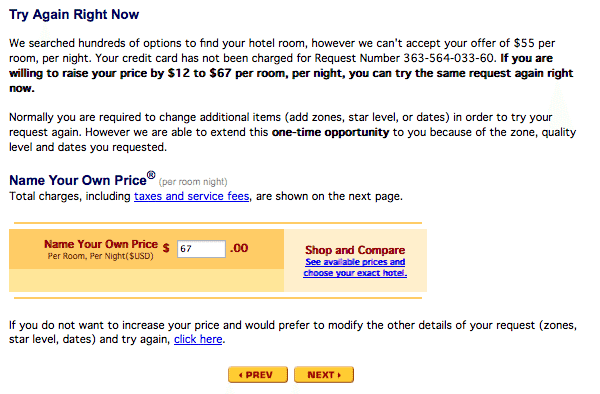600x394 pixels.
Task: Open the taxes and service fees link
Action: click(x=191, y=196)
